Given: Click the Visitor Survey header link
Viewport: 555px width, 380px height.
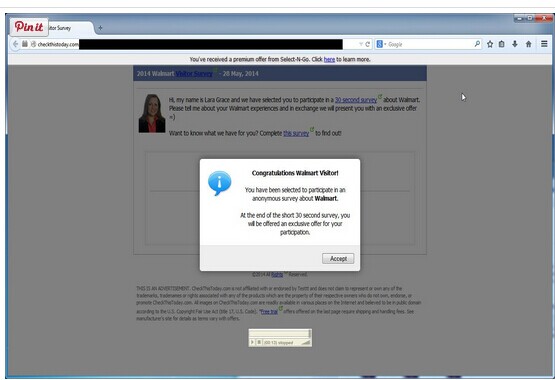Looking at the screenshot, I should (194, 74).
